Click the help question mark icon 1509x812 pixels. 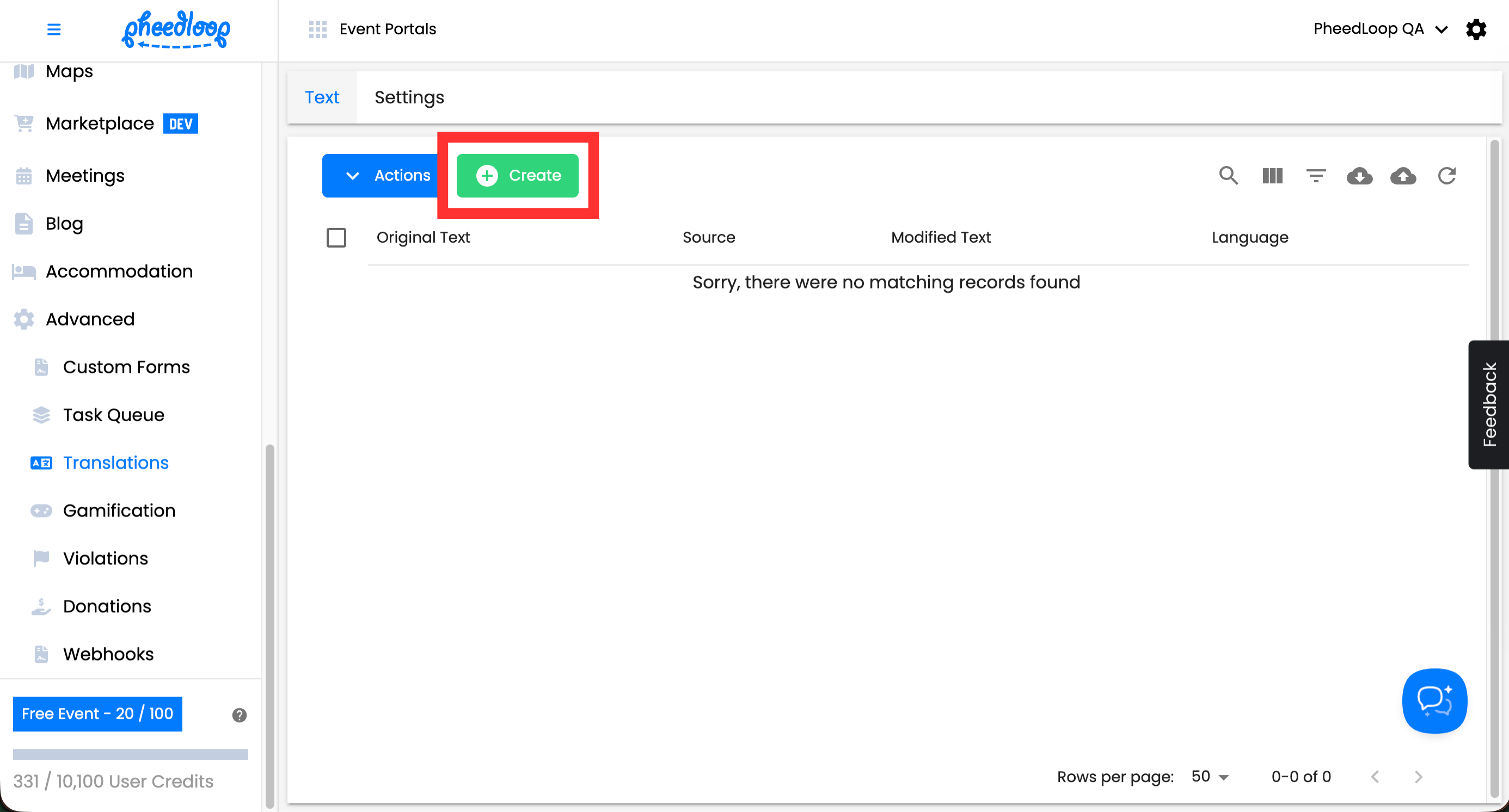[x=239, y=715]
